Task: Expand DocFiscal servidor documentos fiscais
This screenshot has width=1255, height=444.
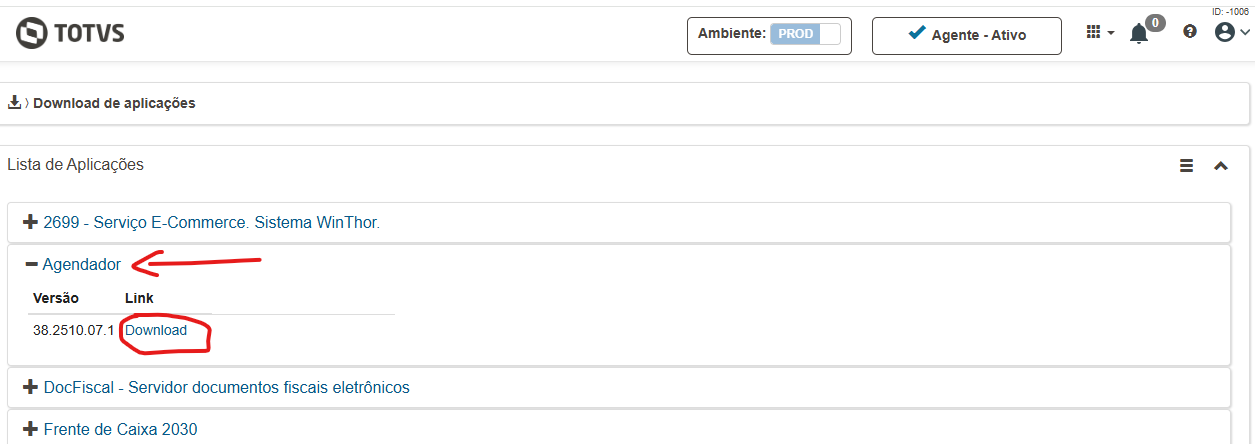Action: tap(226, 387)
